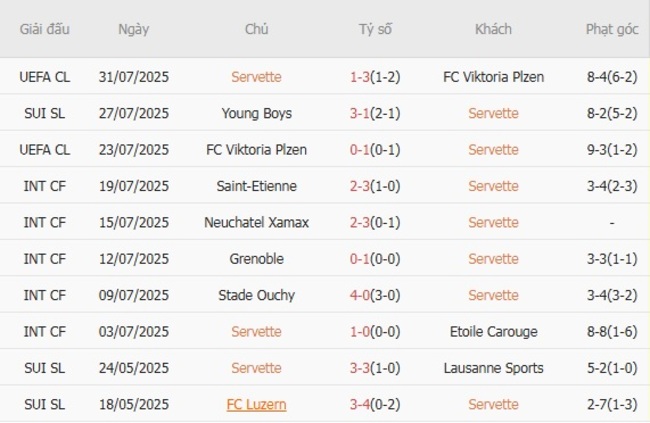The width and height of the screenshot is (650, 423).
Task: Select Servette home team on 03/07/2025
Action: [x=256, y=331]
